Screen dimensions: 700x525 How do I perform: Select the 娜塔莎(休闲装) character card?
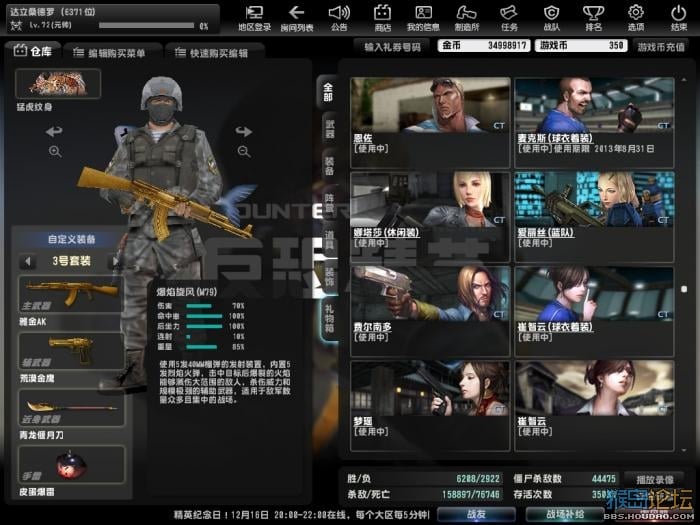(x=430, y=217)
